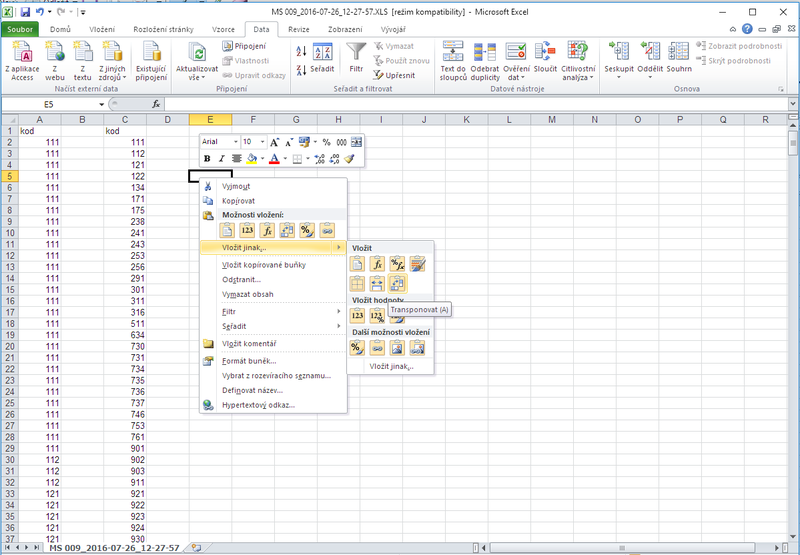Click Values and Number Formatting paste icon
The width and height of the screenshot is (800, 555).
click(377, 316)
